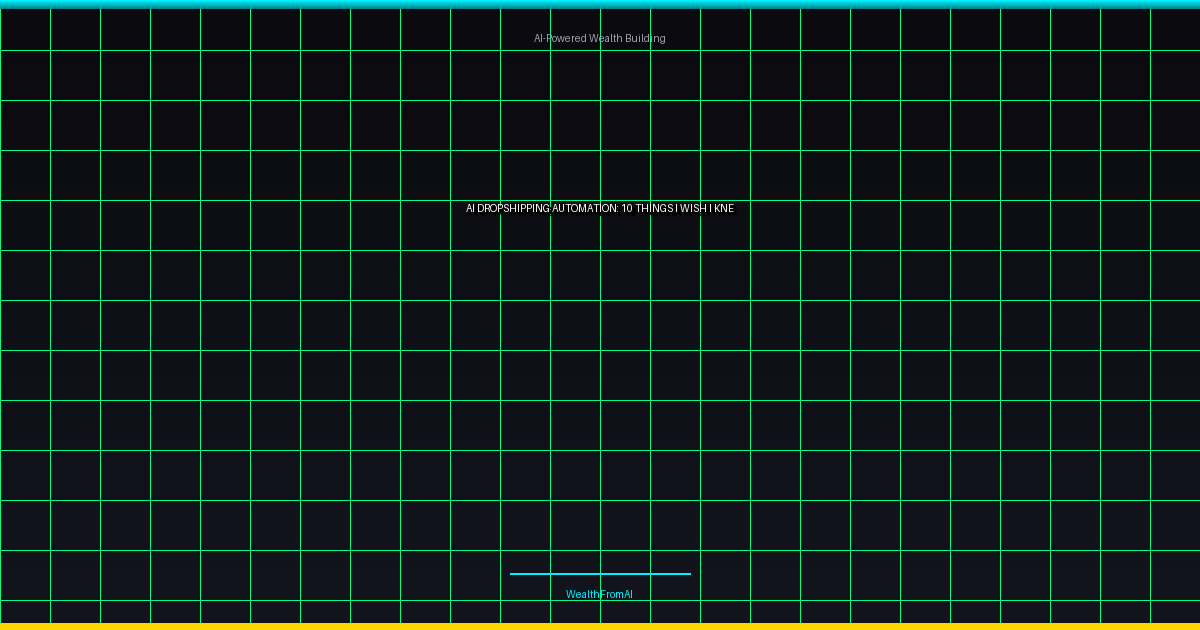Click the leading 'AI' in the headline

point(470,208)
